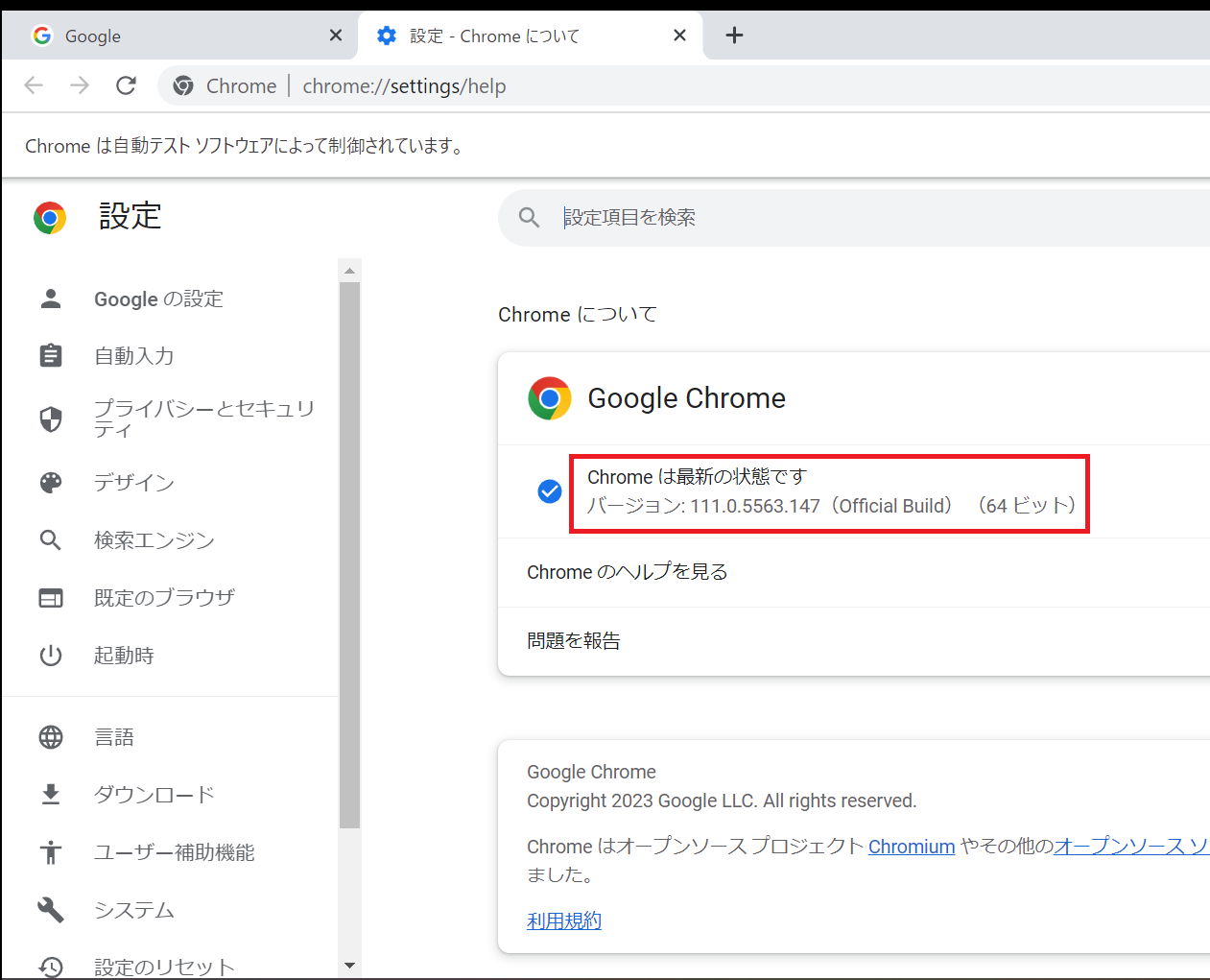Reload the page with the refresh icon
The width and height of the screenshot is (1210, 980).
126,85
